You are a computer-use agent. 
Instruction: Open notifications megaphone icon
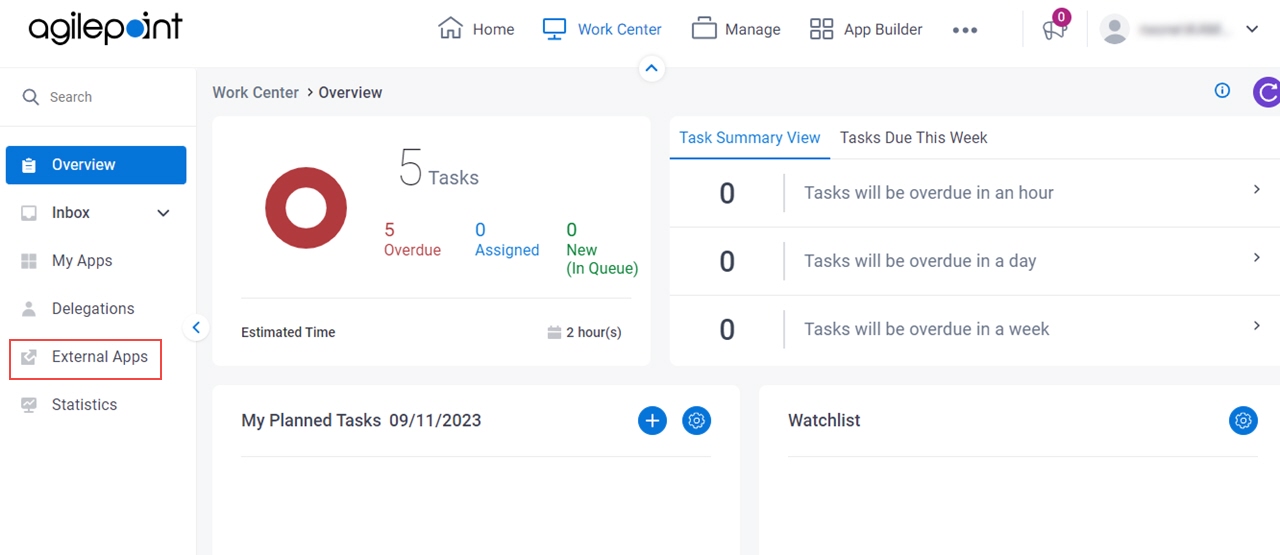(x=1054, y=28)
